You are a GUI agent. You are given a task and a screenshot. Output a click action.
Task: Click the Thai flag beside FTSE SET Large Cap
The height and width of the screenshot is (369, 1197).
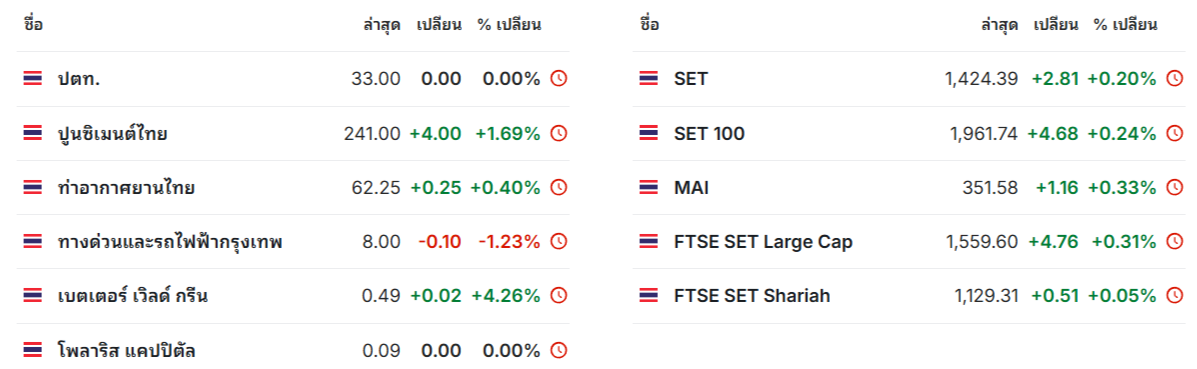648,242
